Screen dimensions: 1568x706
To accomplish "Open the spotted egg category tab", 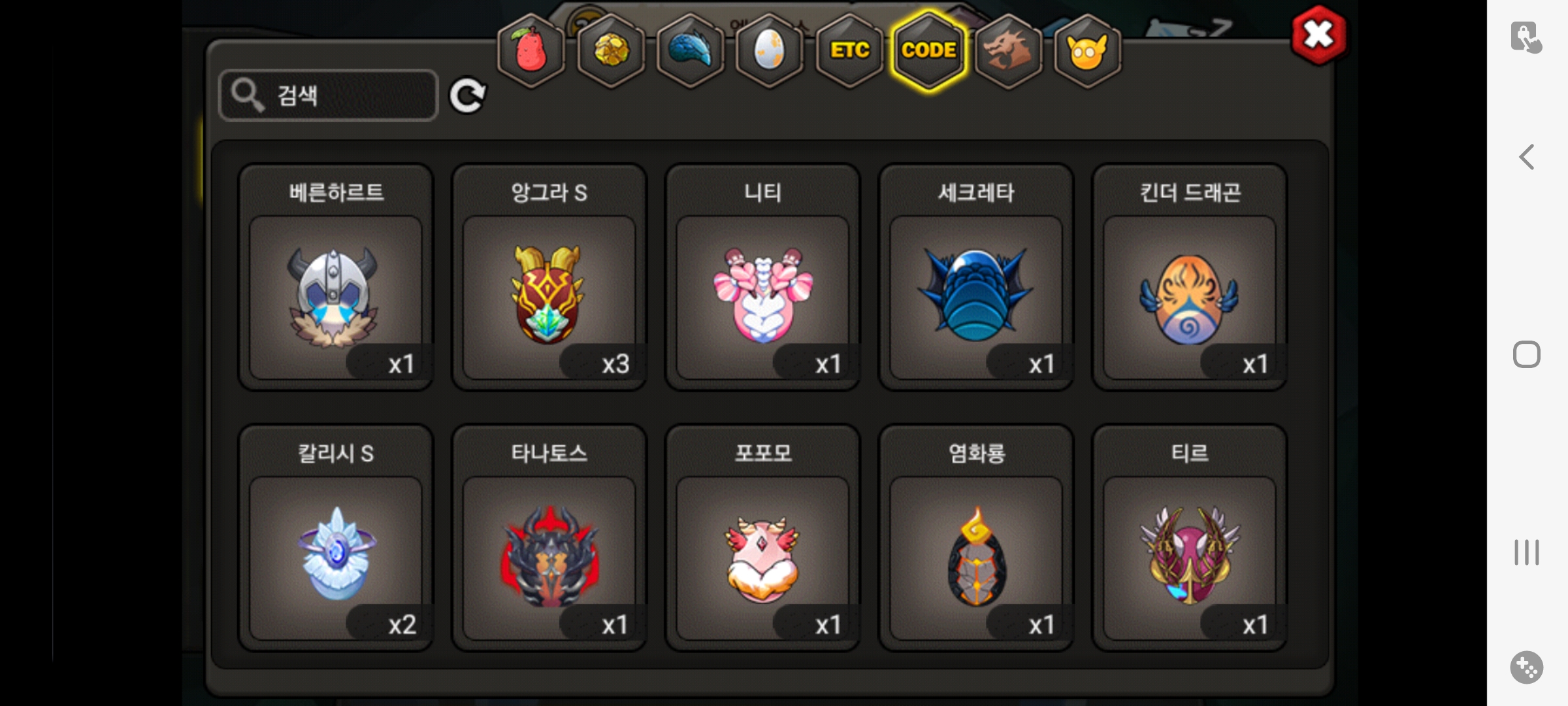I will click(x=770, y=50).
